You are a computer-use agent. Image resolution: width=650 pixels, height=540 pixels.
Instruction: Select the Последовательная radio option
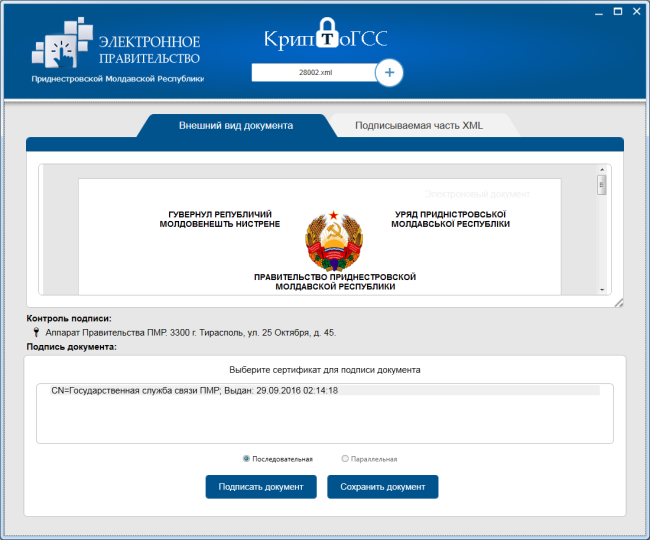[247, 459]
